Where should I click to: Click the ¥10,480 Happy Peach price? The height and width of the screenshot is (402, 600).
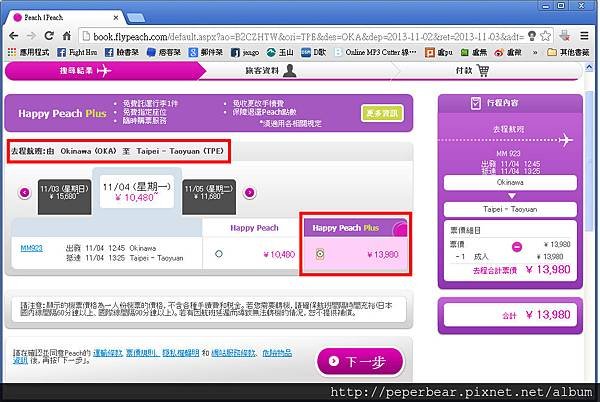pos(279,254)
